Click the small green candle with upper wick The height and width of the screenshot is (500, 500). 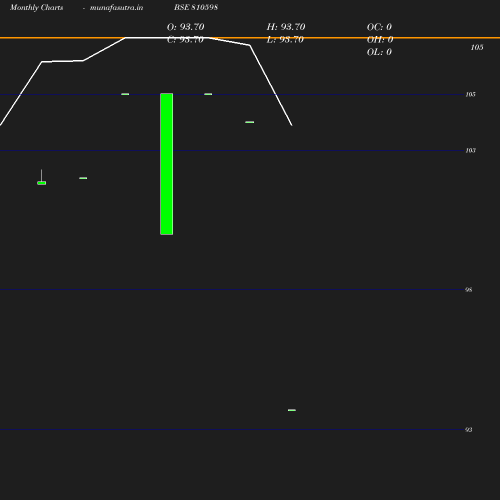pos(42,177)
